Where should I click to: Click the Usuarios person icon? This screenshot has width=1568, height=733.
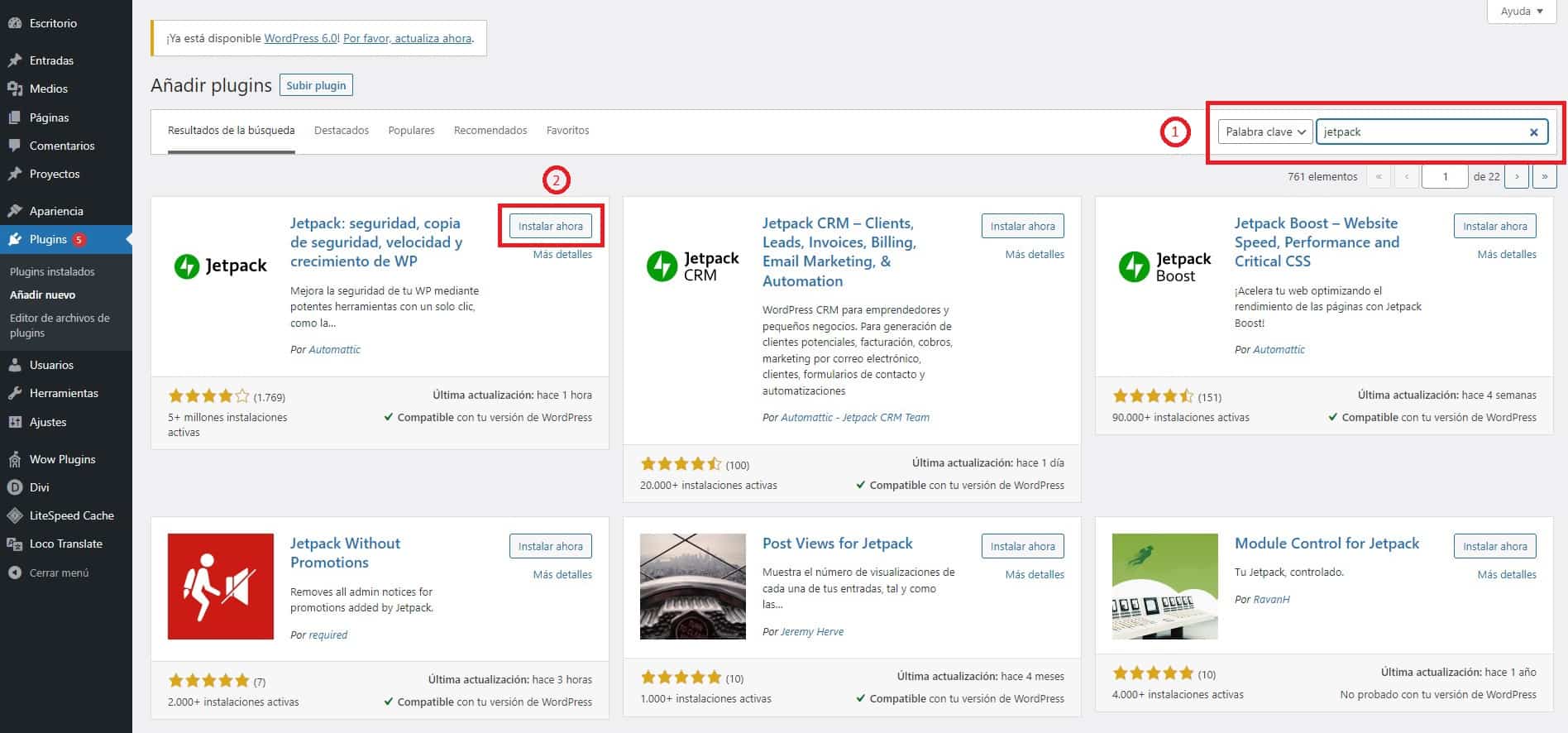click(x=14, y=365)
